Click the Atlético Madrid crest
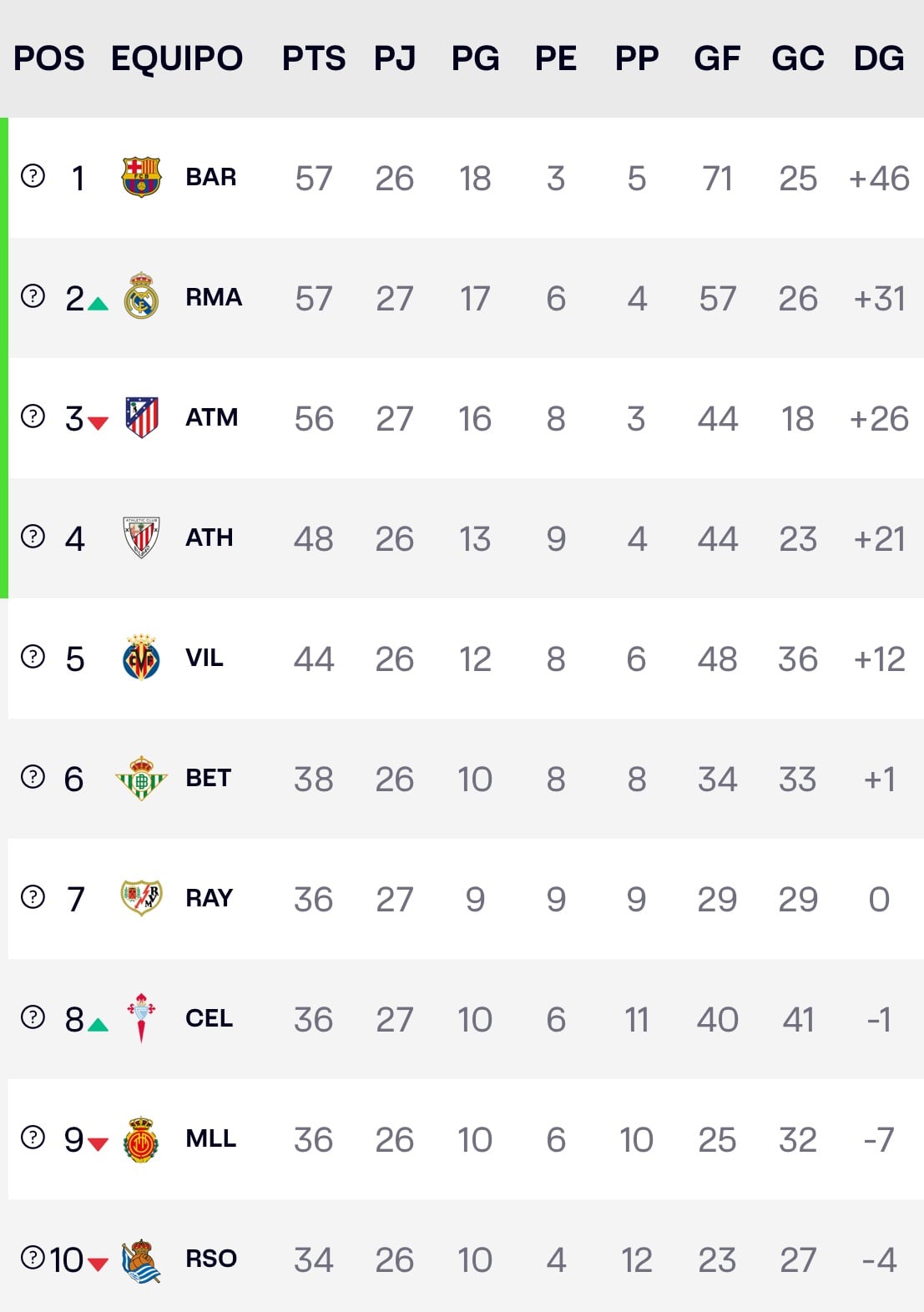This screenshot has width=924, height=1312. (x=141, y=417)
